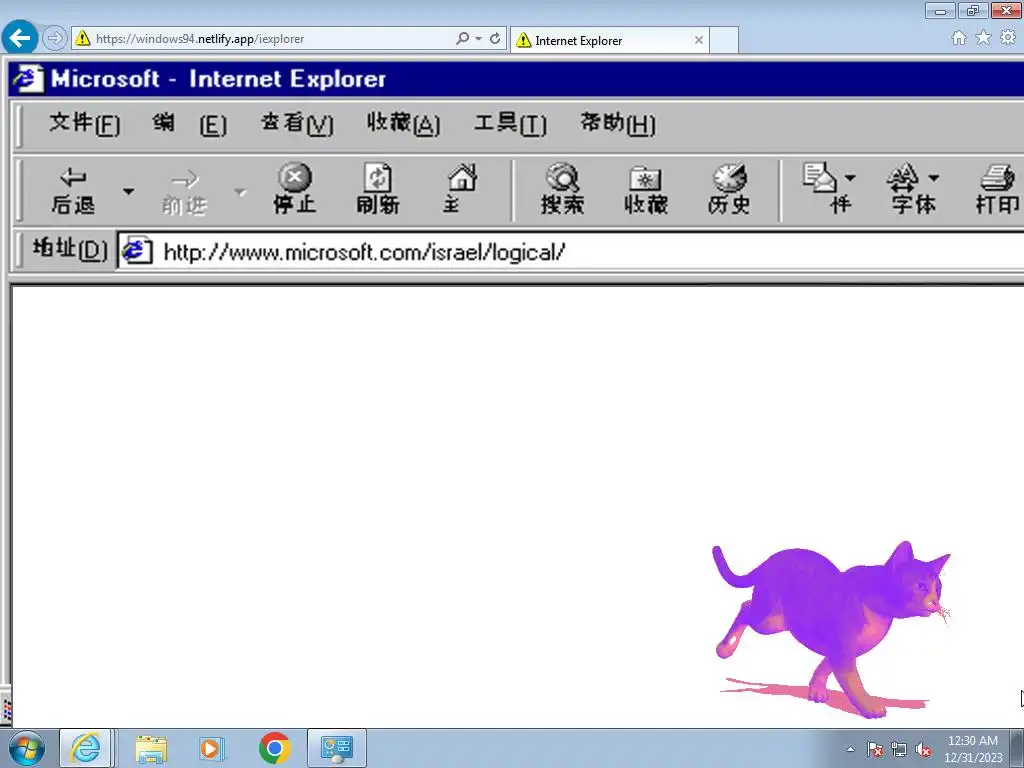1024x768 pixels.
Task: Open the 工具(T) menu
Action: pos(510,123)
